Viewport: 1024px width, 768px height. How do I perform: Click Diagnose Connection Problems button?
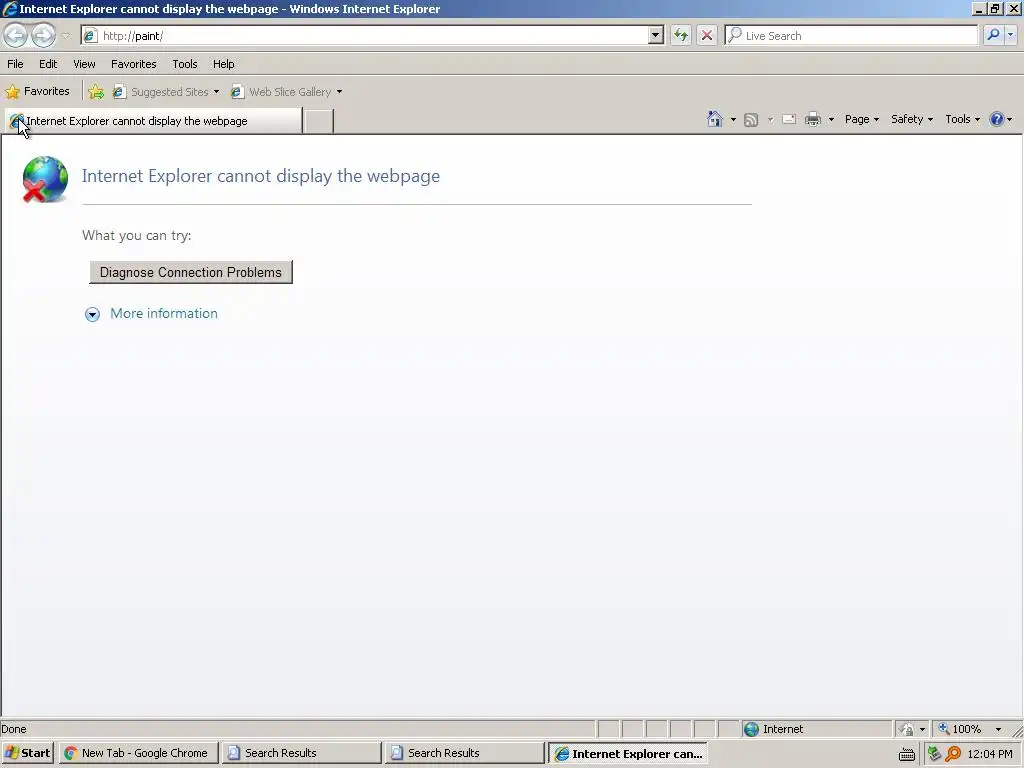click(x=191, y=272)
